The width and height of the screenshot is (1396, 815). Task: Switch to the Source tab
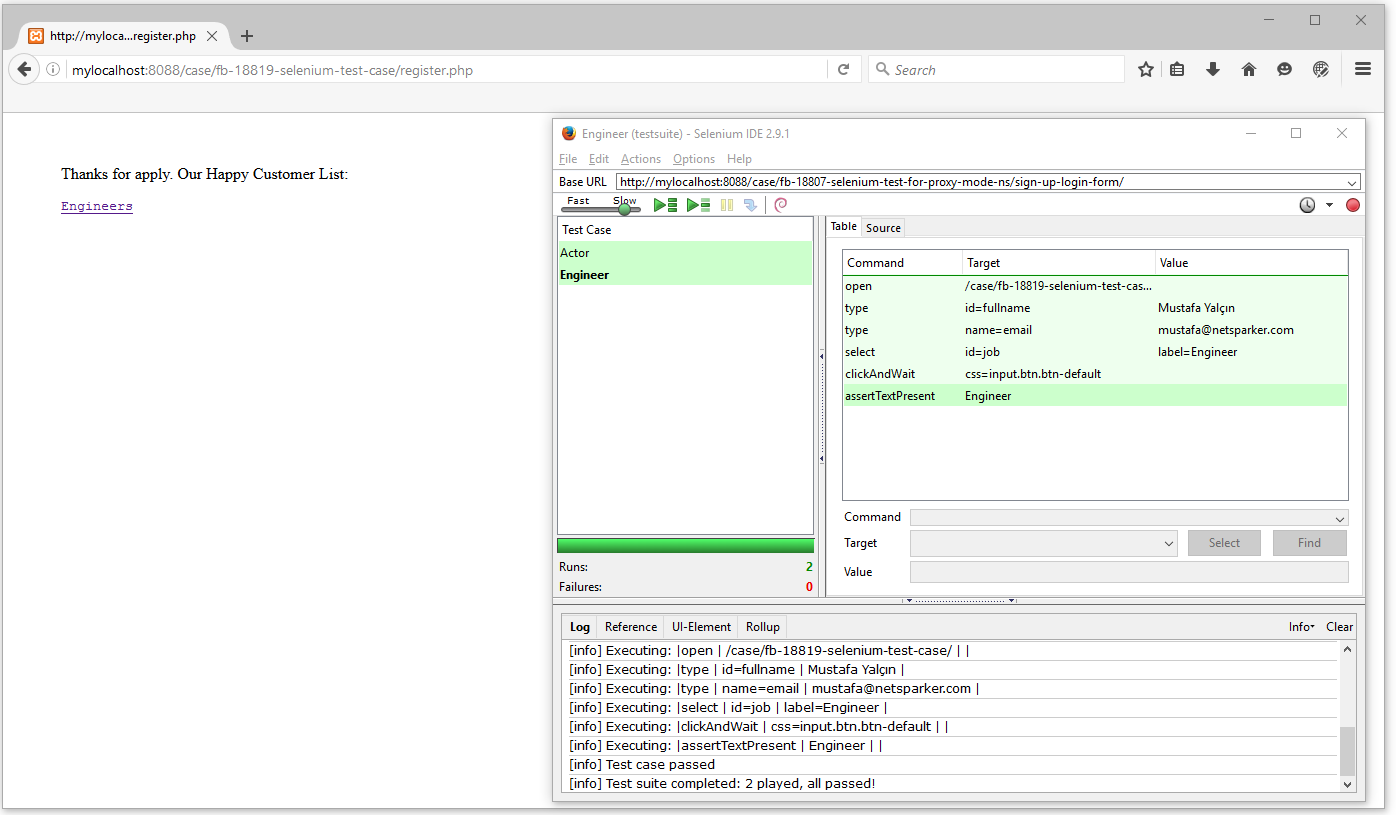883,227
